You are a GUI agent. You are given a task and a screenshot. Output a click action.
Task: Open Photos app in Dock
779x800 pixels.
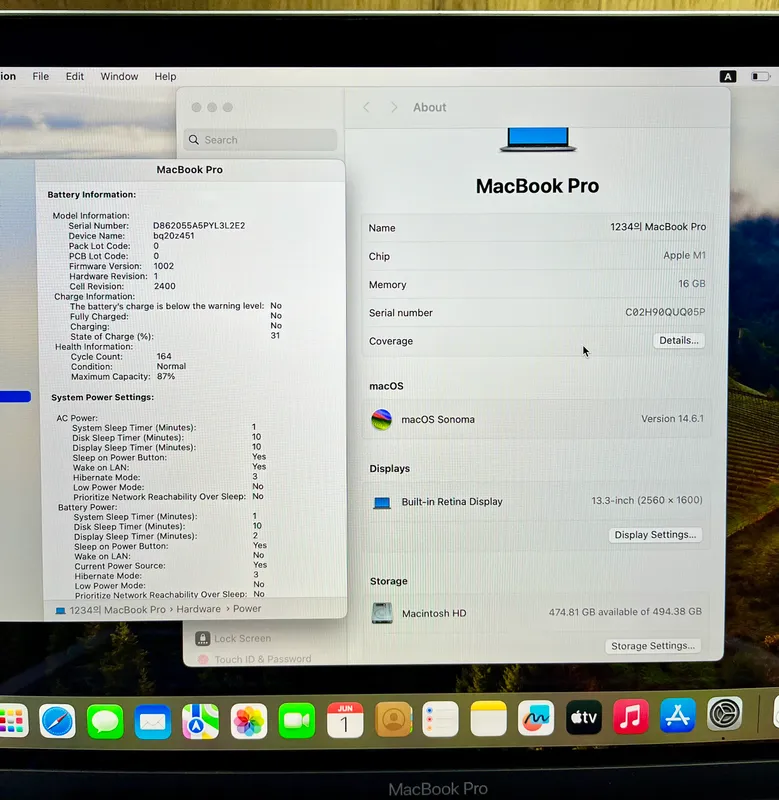pos(248,721)
